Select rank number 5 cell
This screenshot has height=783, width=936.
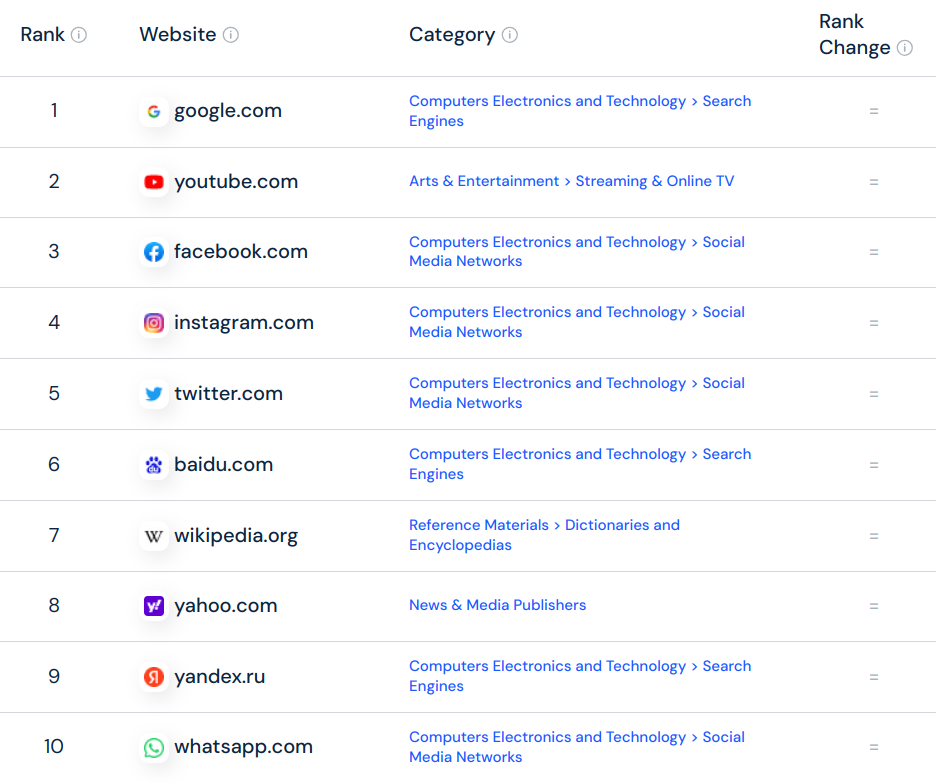pyautogui.click(x=54, y=393)
